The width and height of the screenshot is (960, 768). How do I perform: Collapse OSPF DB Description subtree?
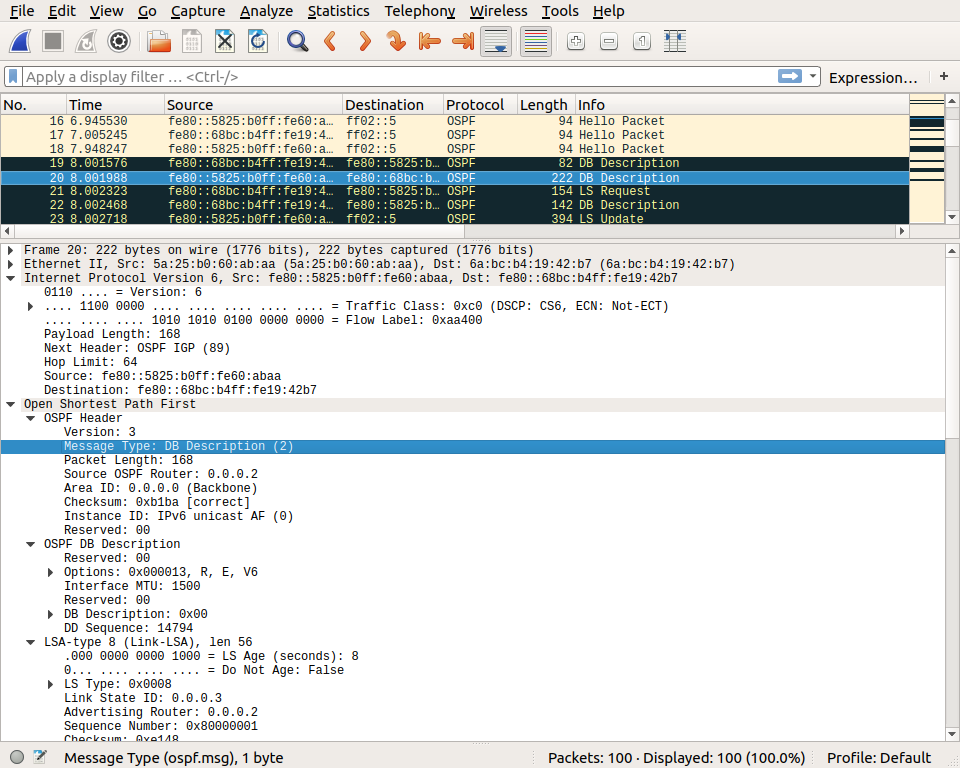(x=30, y=544)
